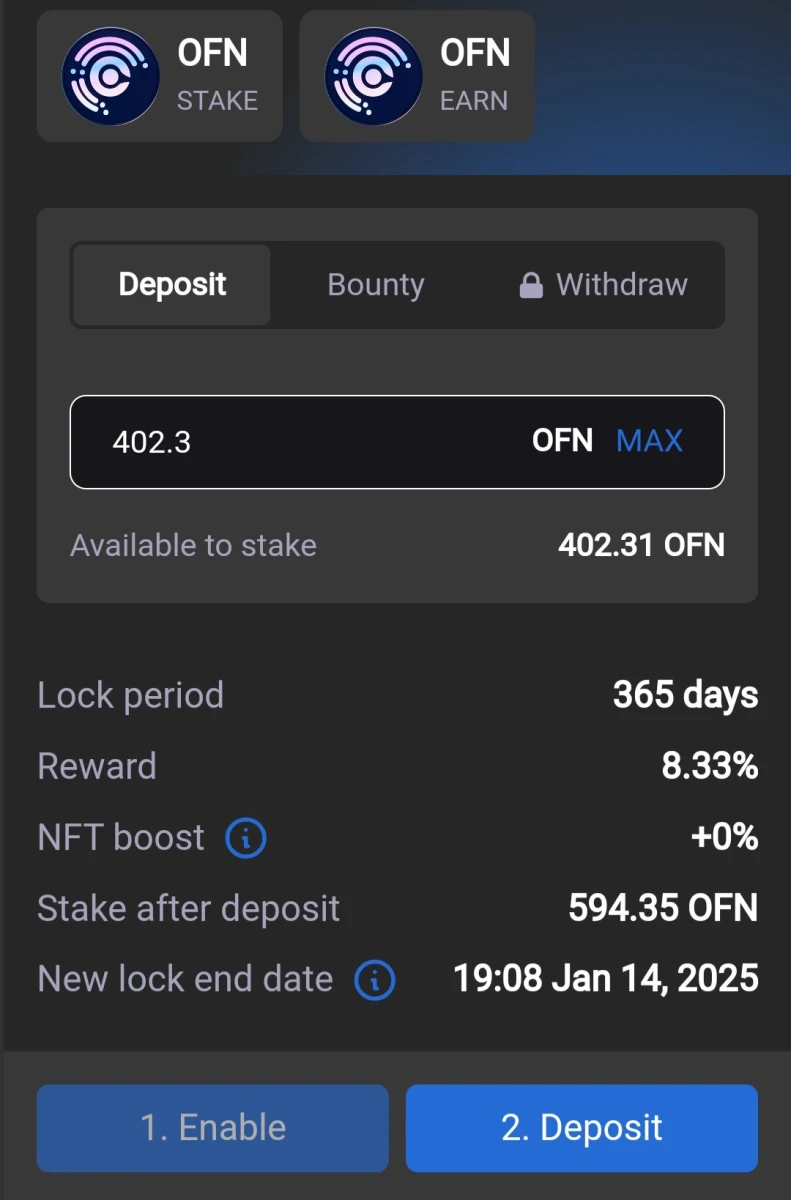Click the lock icon beside Withdraw

[531, 286]
